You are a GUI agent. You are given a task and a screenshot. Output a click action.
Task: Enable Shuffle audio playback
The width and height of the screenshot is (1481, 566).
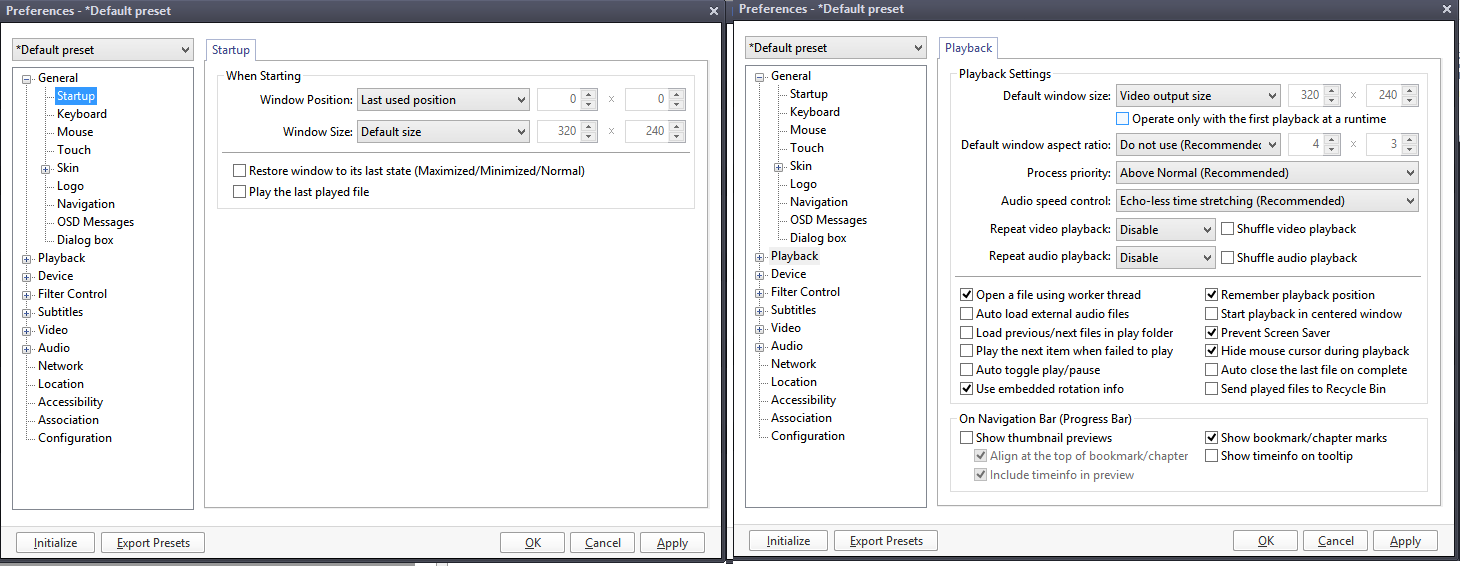1227,257
